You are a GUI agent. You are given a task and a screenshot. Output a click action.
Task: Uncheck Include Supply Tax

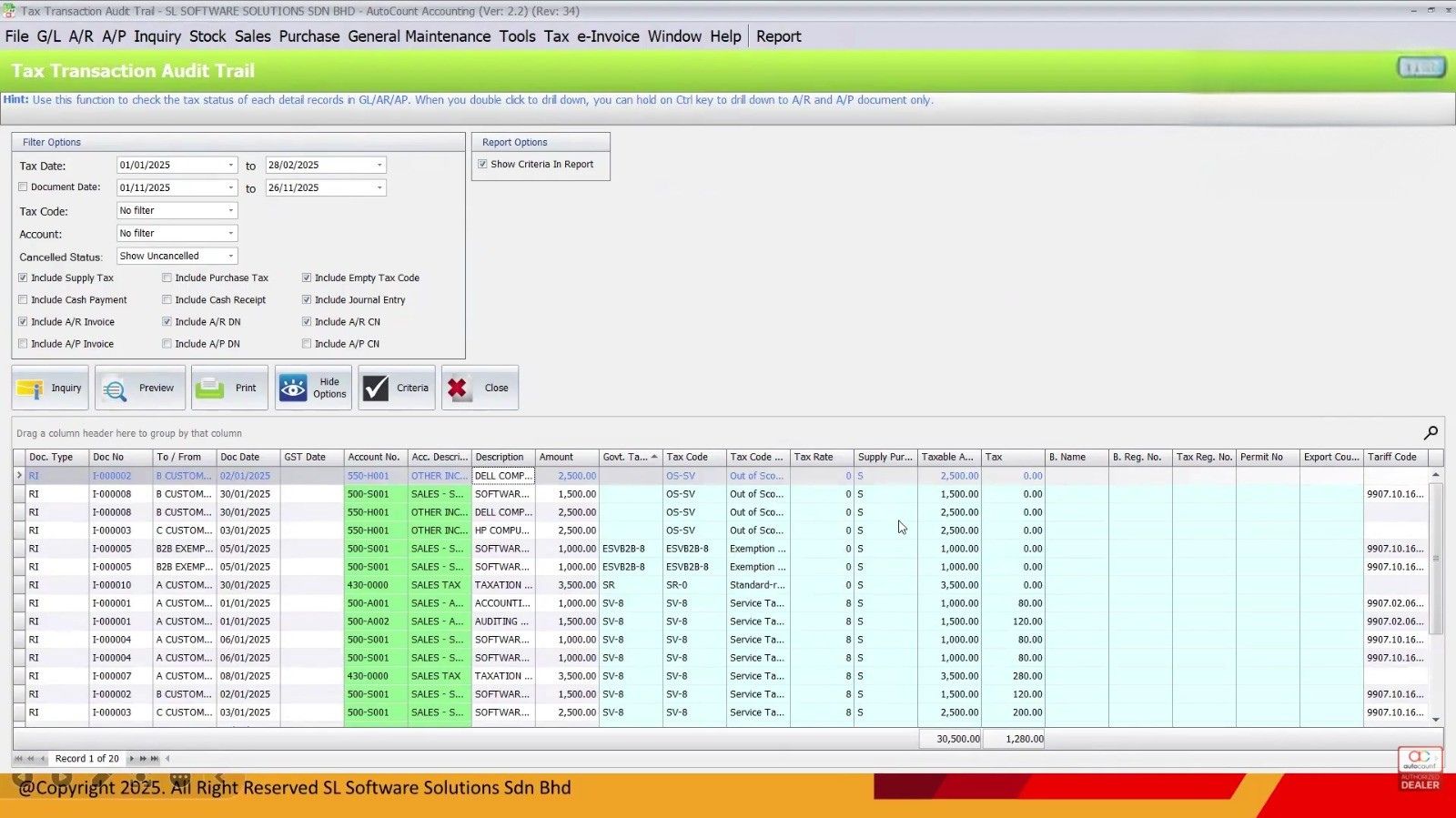(23, 278)
